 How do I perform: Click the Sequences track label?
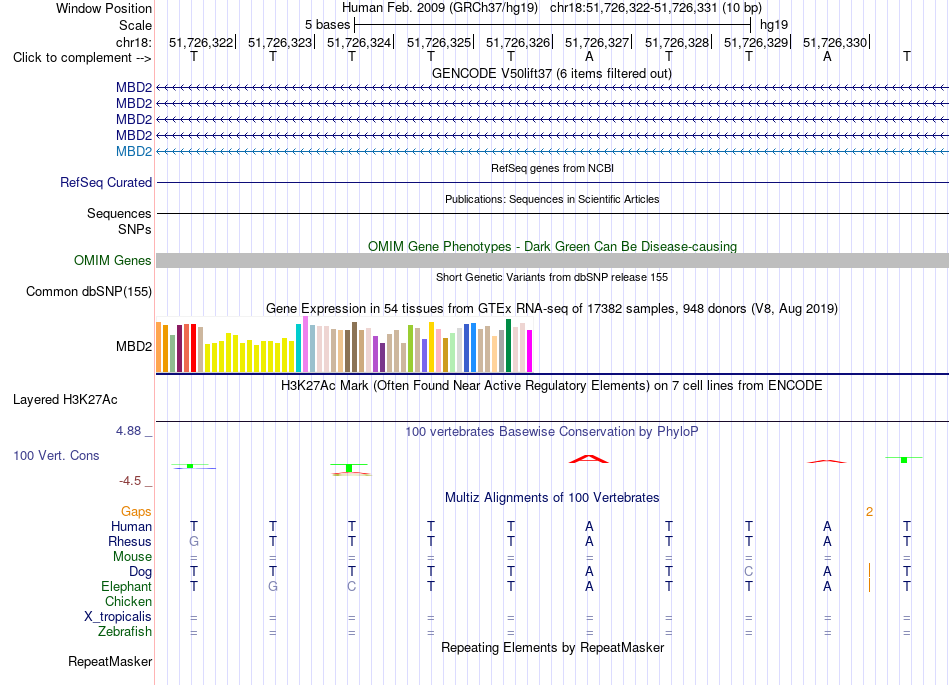tap(119, 213)
